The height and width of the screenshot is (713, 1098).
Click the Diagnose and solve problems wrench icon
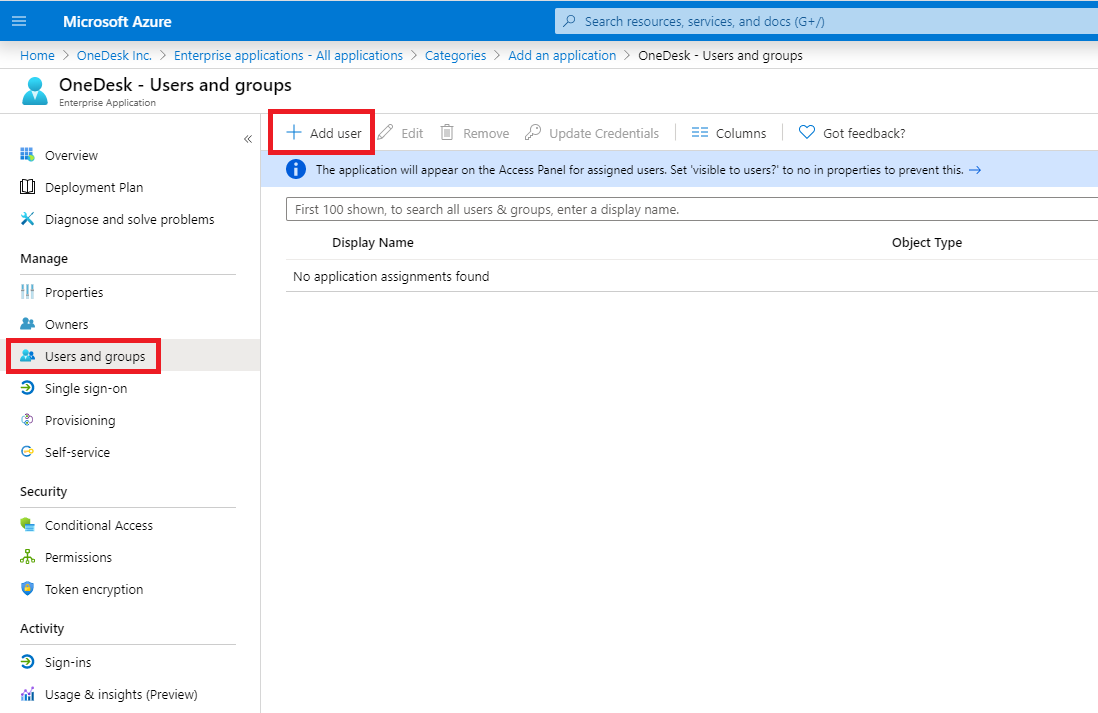click(27, 219)
